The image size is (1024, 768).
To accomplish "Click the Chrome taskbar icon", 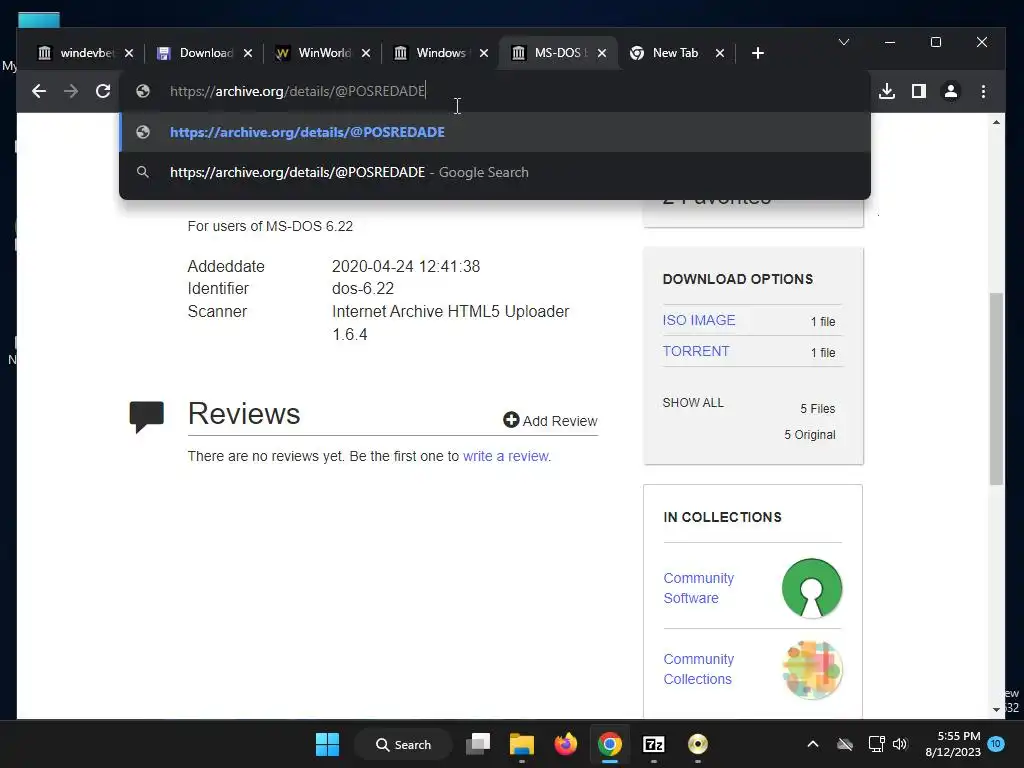I will click(609, 744).
